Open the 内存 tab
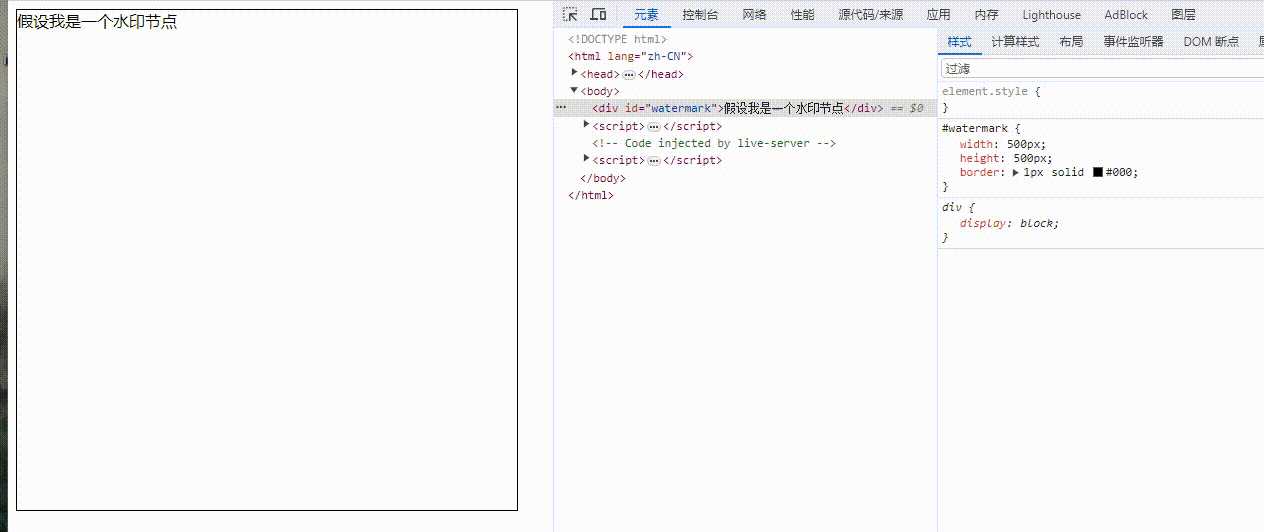Image resolution: width=1264 pixels, height=532 pixels. [x=986, y=15]
